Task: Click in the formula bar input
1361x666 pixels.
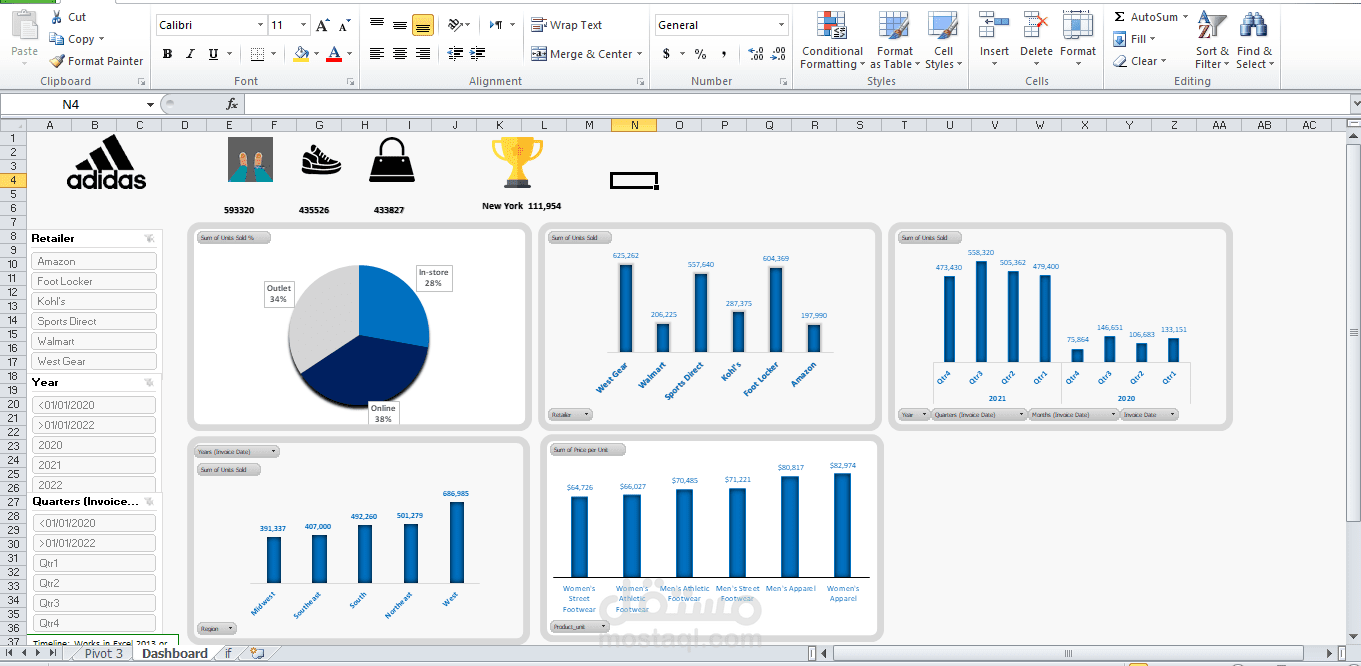Action: [x=790, y=104]
